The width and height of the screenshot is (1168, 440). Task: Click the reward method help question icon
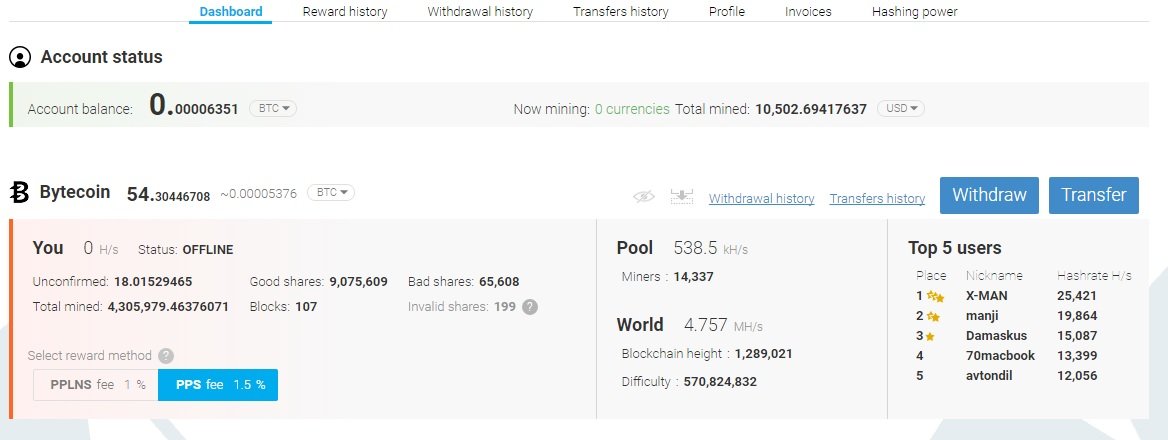tap(166, 355)
